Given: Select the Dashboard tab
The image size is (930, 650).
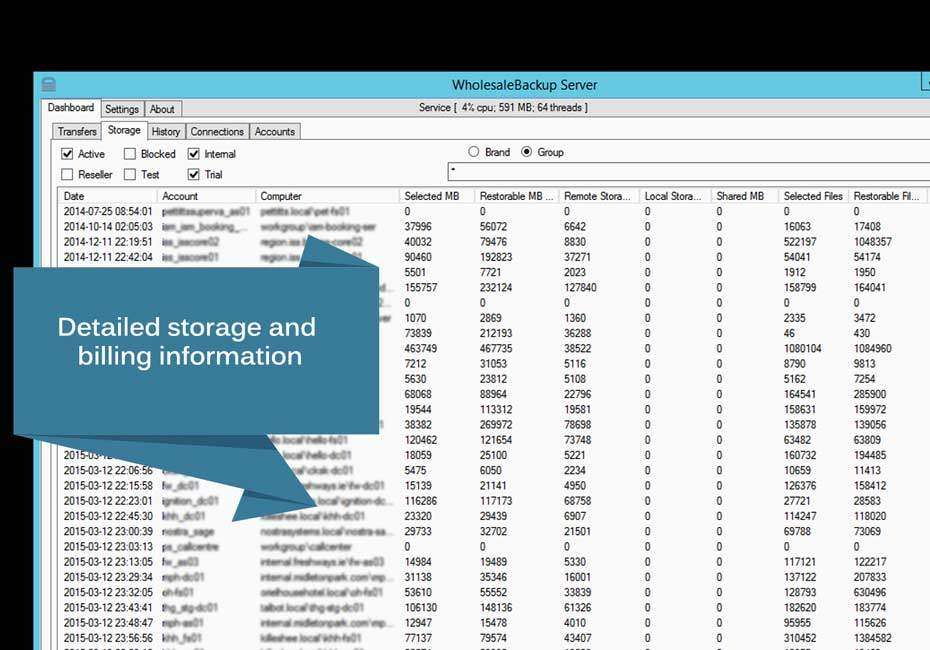Looking at the screenshot, I should pos(71,107).
